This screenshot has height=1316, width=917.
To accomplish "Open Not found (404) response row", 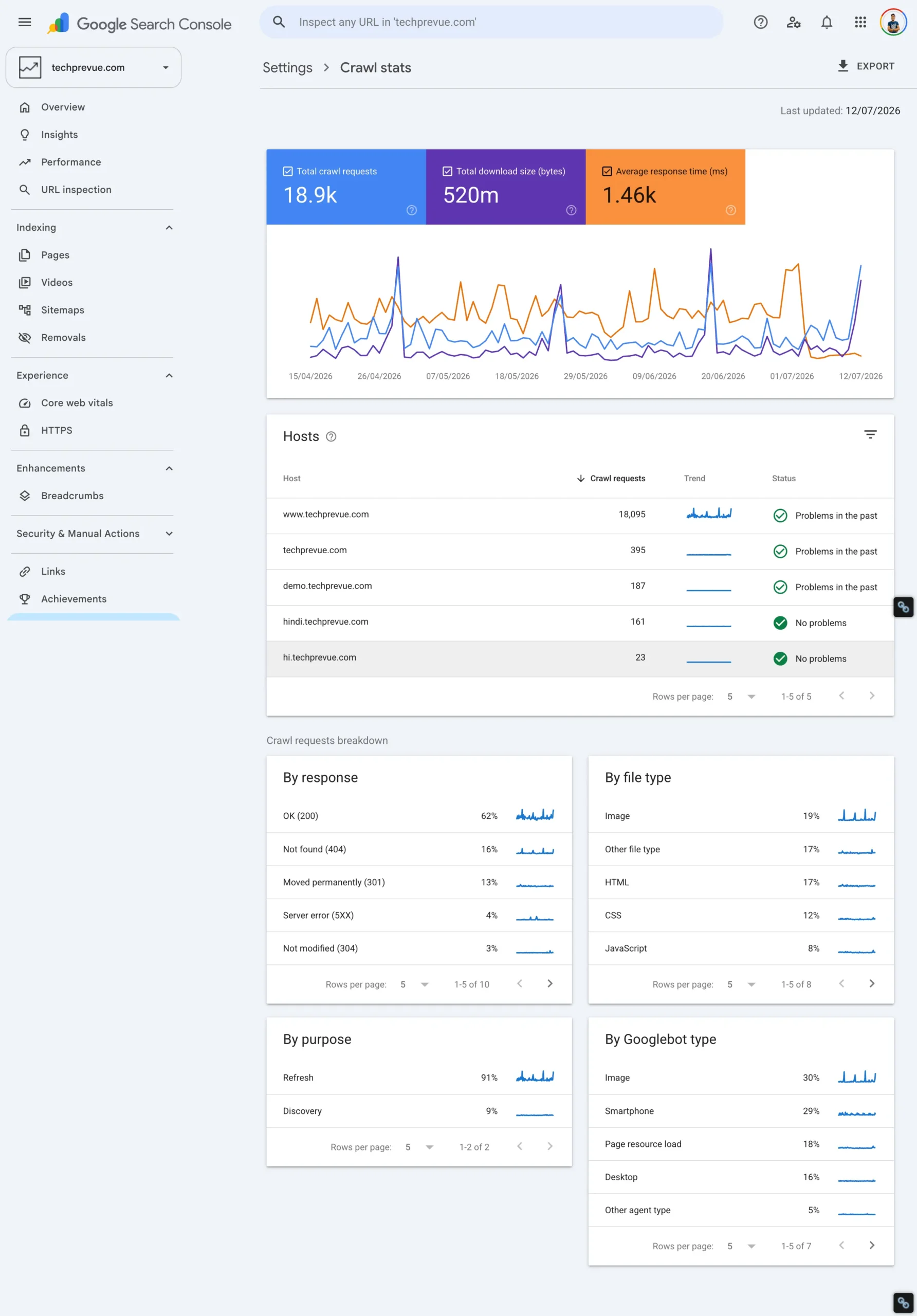I will coord(419,849).
